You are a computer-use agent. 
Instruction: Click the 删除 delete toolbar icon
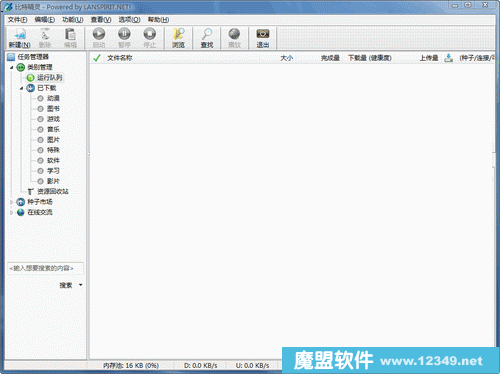[45, 38]
